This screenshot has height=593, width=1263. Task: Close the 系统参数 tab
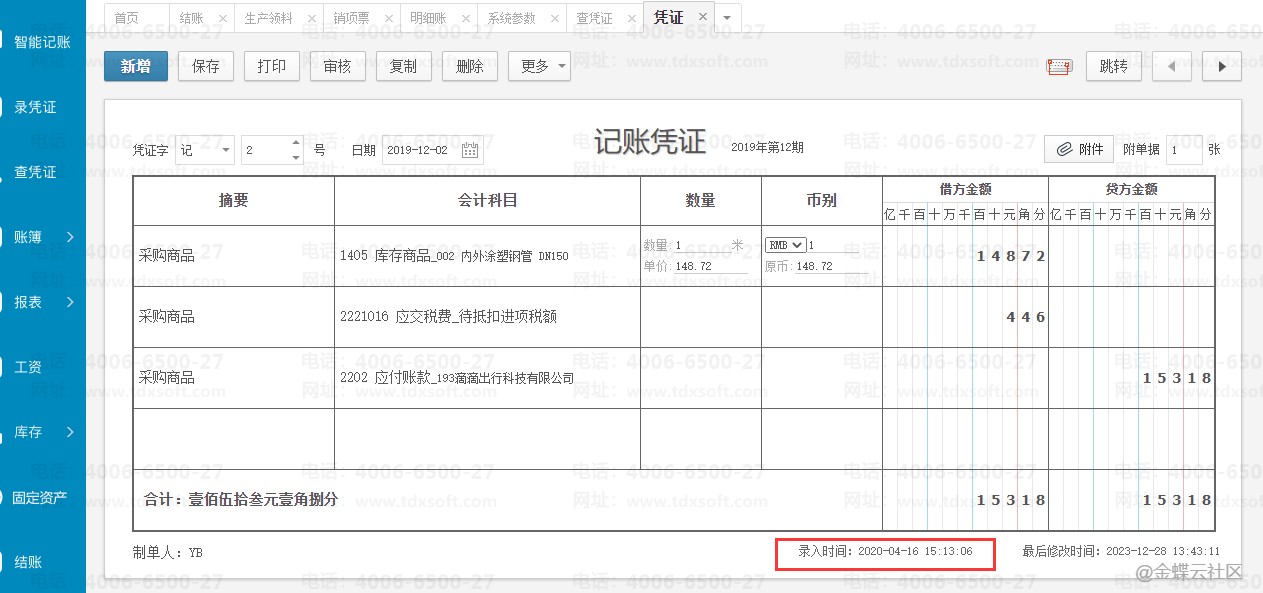pos(554,18)
